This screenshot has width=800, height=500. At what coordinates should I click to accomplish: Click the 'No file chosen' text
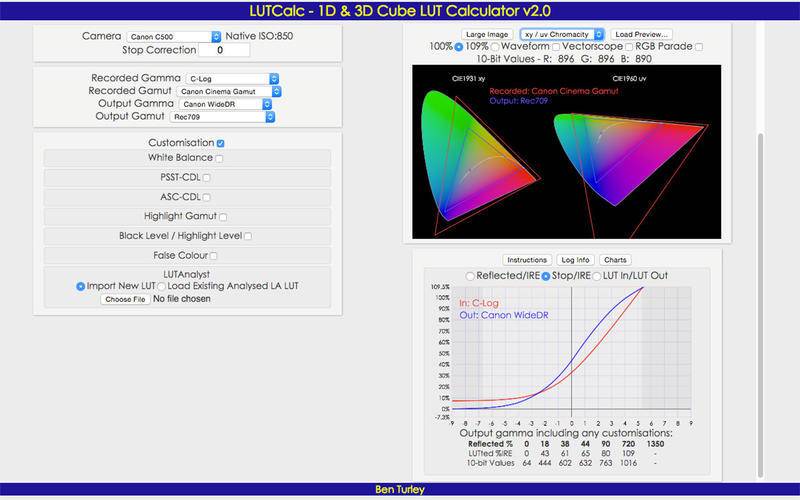pos(182,299)
